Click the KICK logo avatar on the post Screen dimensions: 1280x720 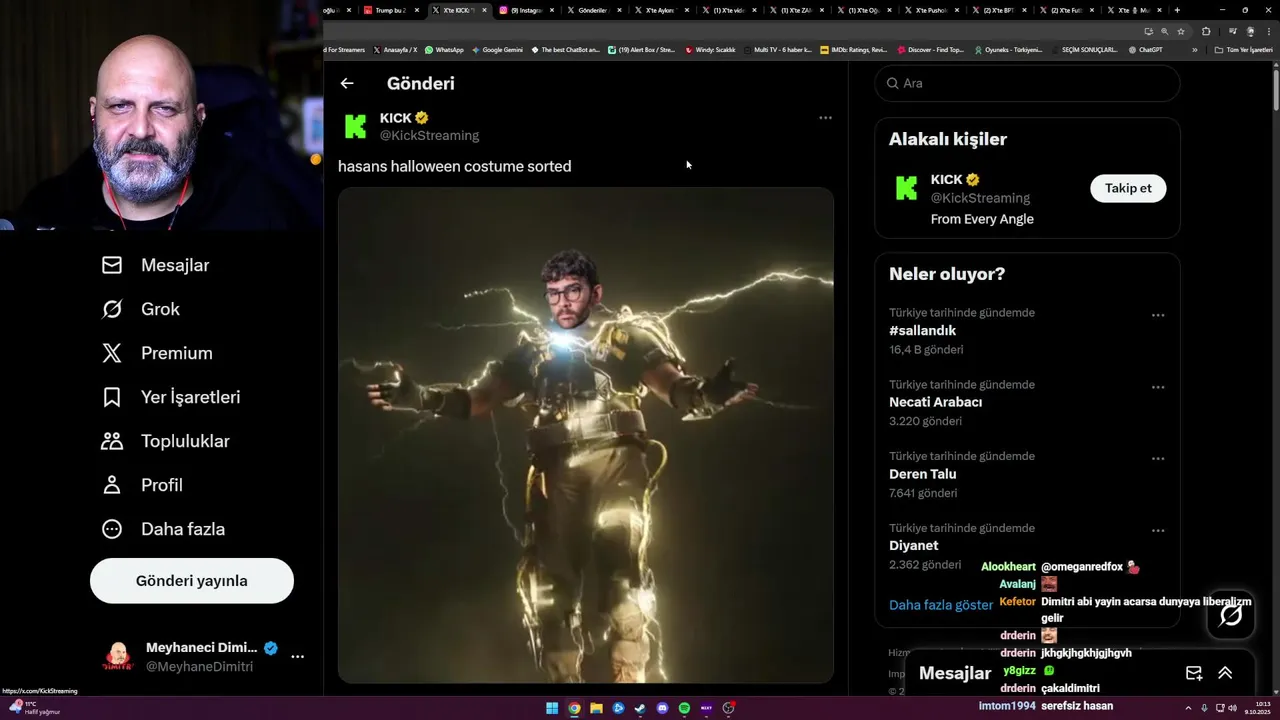(x=355, y=126)
